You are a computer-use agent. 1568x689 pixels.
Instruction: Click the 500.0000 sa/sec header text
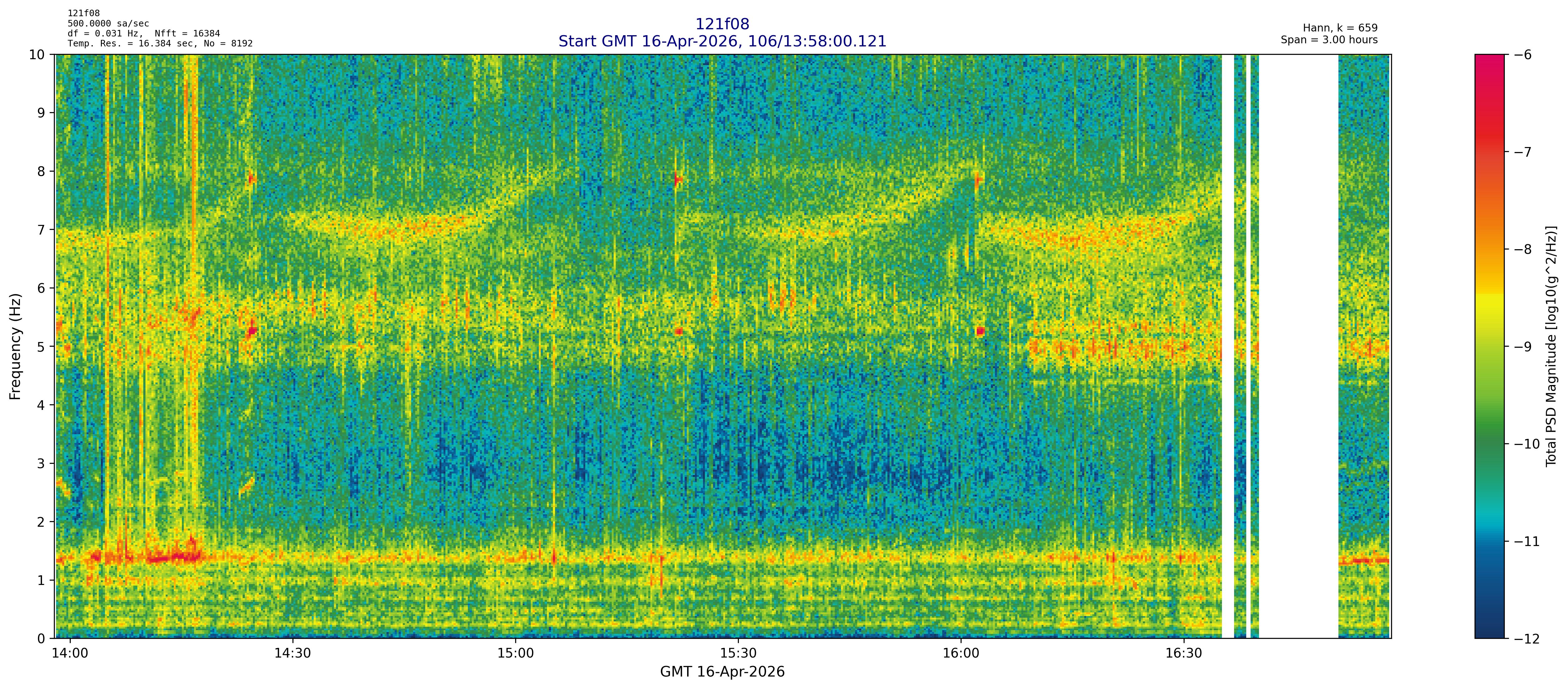108,23
